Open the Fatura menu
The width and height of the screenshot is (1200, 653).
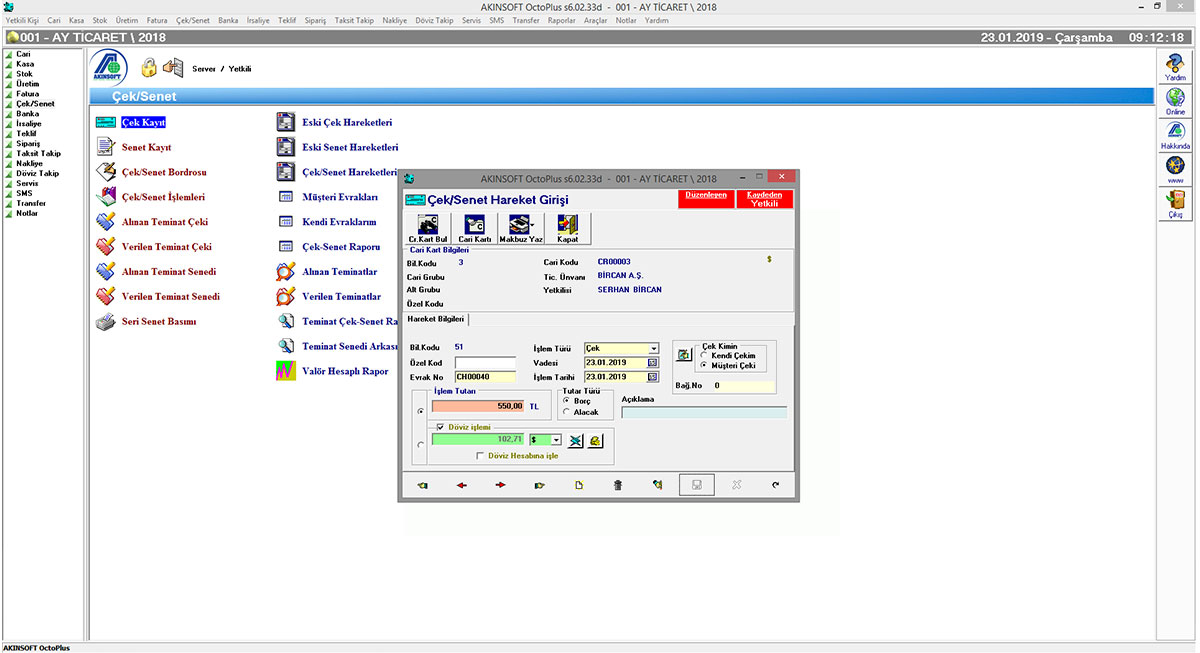coord(157,20)
